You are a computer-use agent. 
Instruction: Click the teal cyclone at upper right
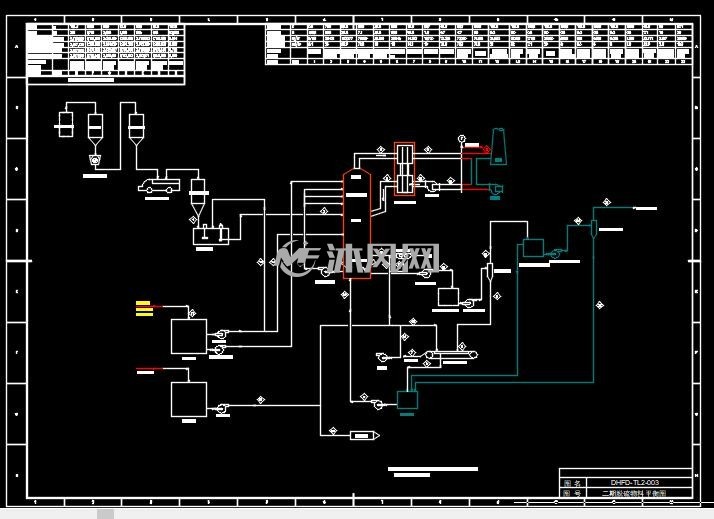593,229
